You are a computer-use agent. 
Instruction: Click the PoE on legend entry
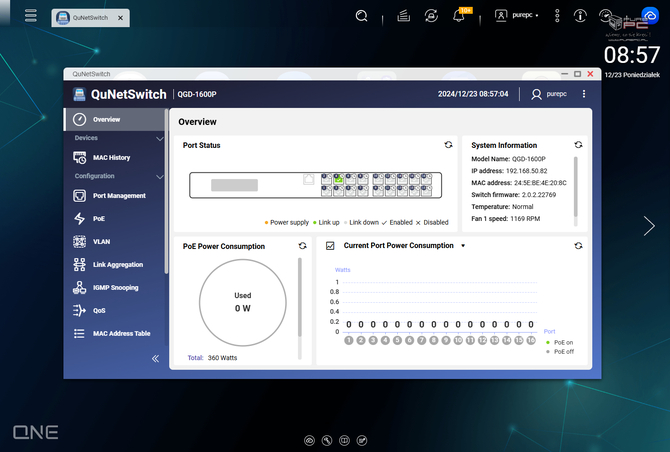coord(559,343)
